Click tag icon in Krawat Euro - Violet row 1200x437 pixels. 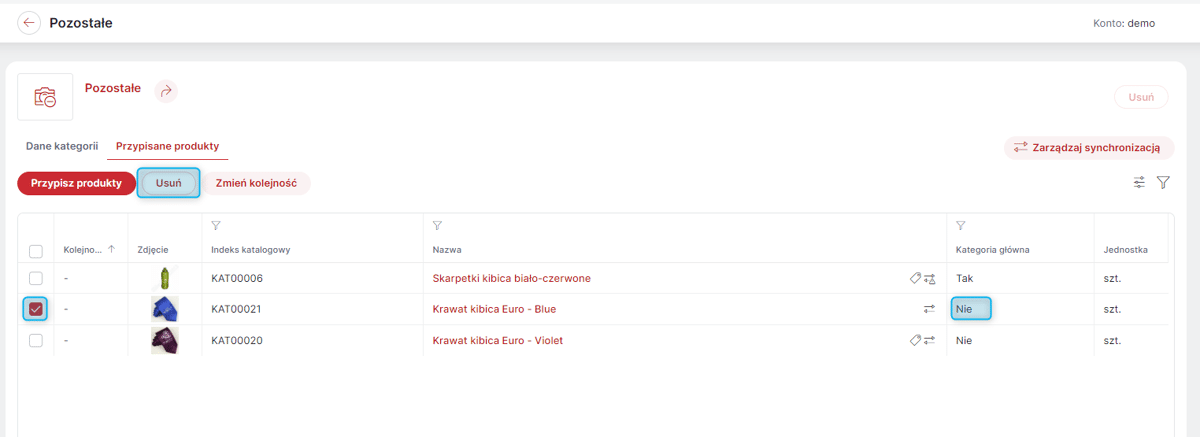[915, 340]
